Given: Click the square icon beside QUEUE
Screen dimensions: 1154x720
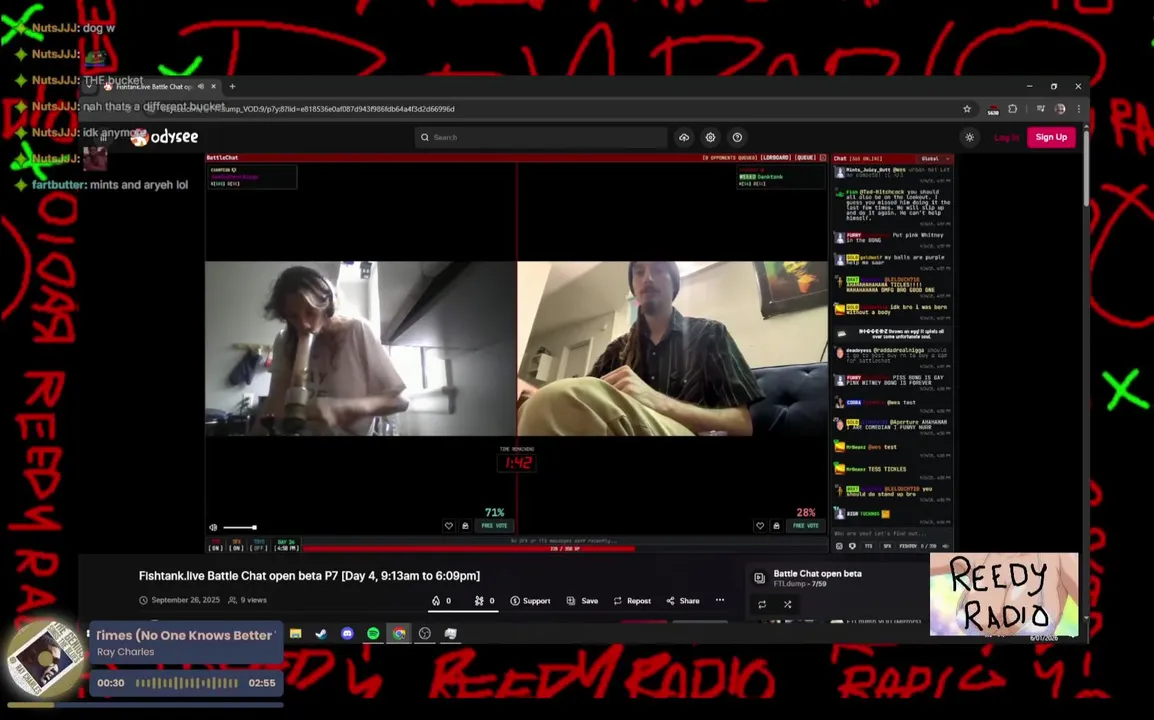Looking at the screenshot, I should tap(823, 158).
